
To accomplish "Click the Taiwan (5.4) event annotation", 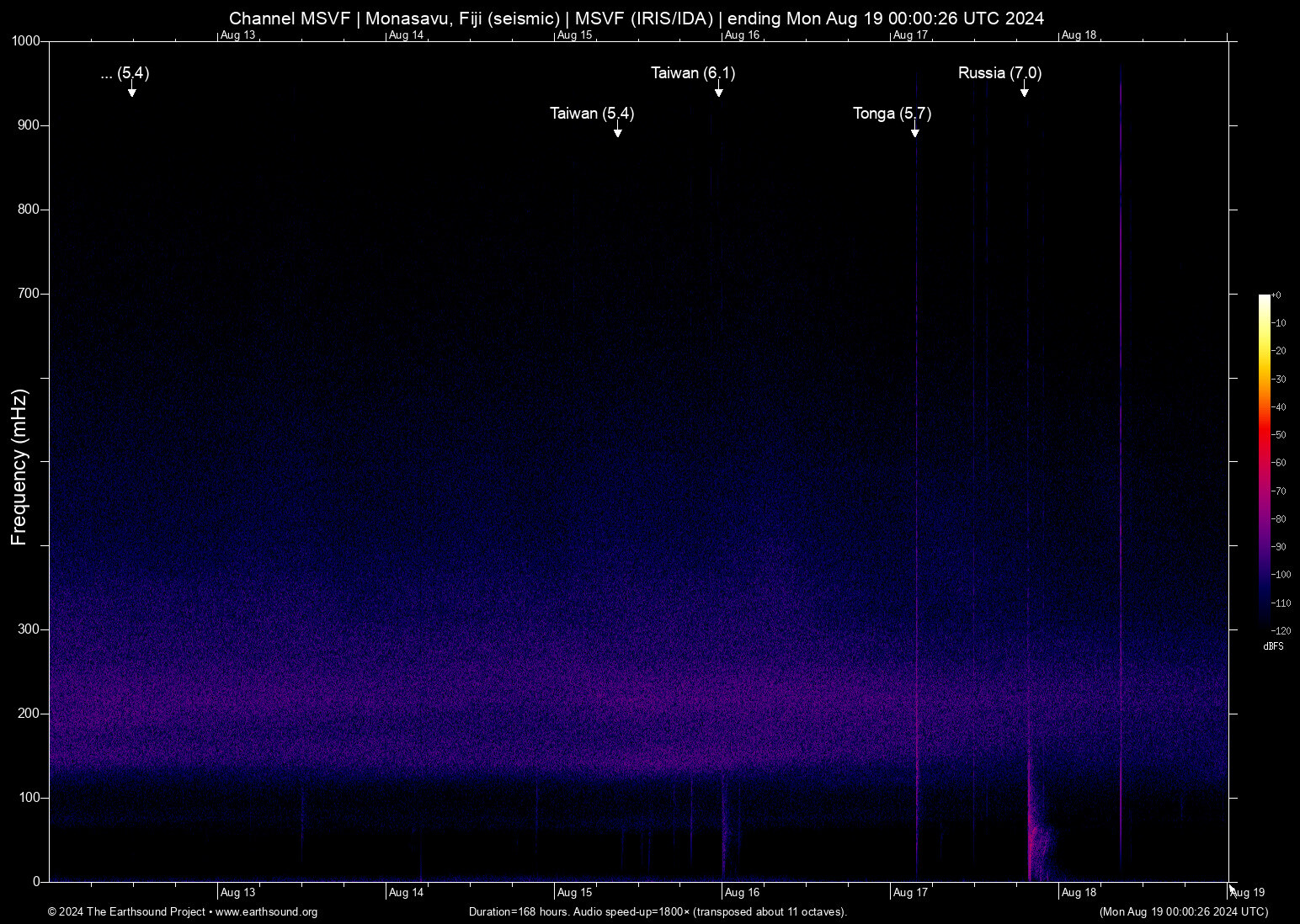I will (x=591, y=114).
